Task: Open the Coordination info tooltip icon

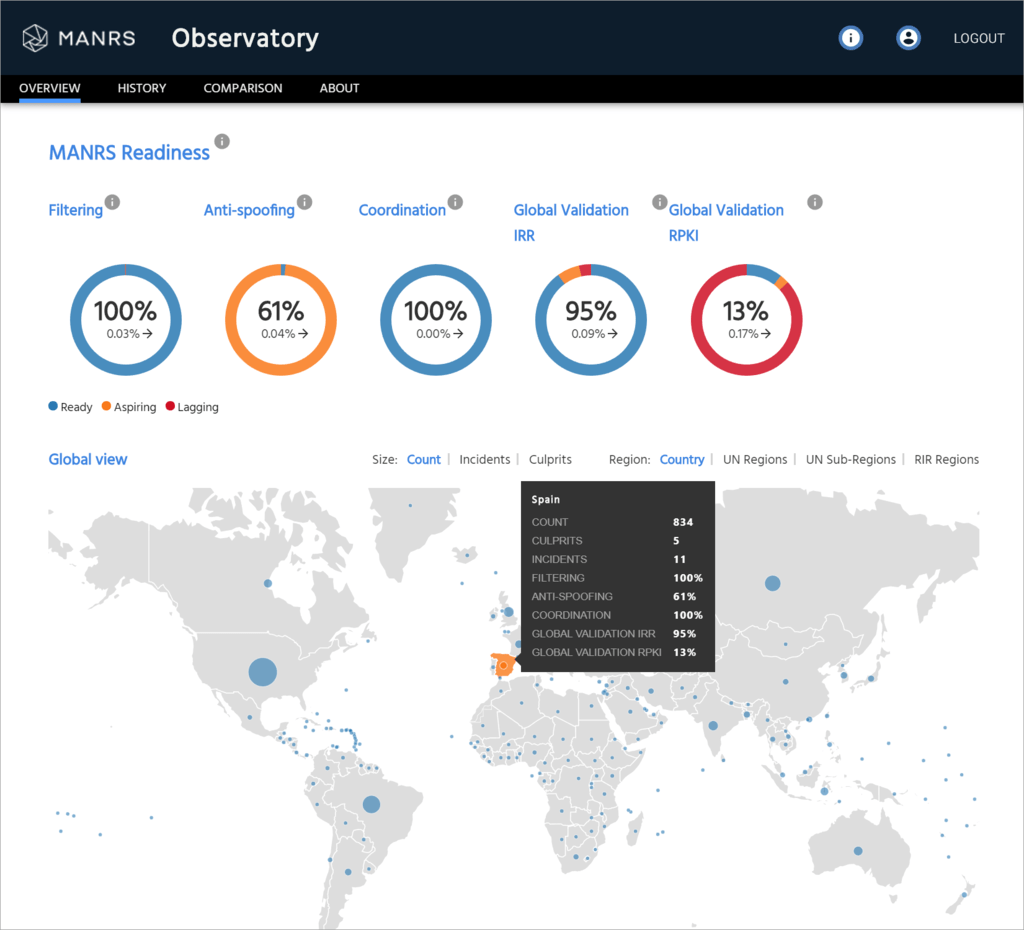Action: coord(458,202)
